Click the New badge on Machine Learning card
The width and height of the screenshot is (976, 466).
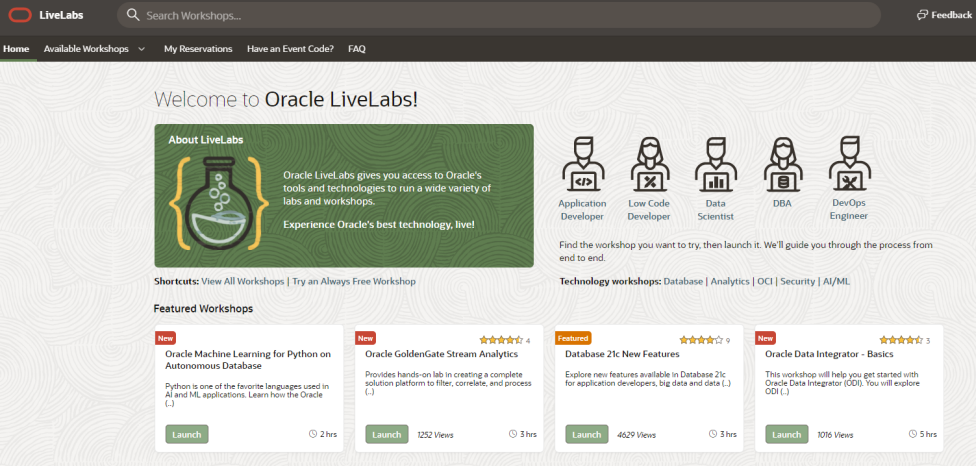coord(166,338)
